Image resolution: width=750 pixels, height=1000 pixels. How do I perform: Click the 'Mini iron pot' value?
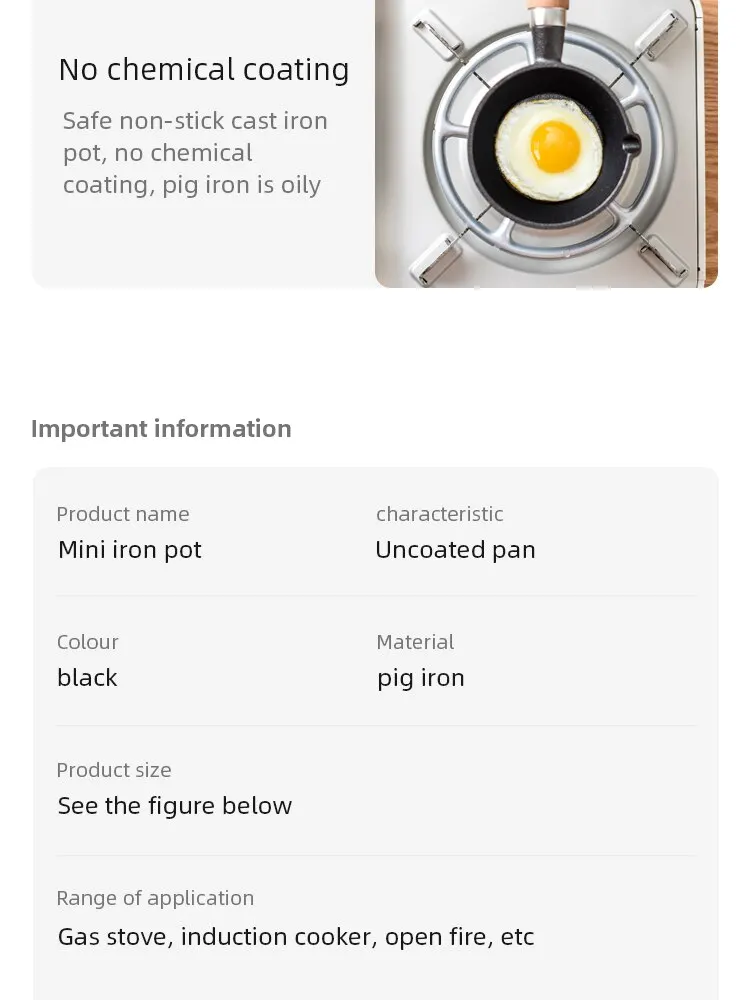coord(129,550)
